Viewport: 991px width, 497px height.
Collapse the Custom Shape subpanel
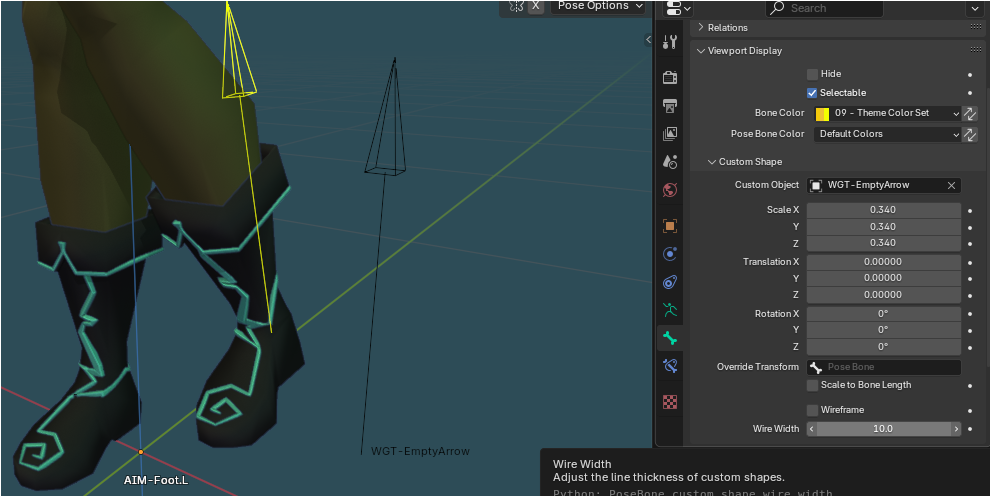click(x=712, y=162)
